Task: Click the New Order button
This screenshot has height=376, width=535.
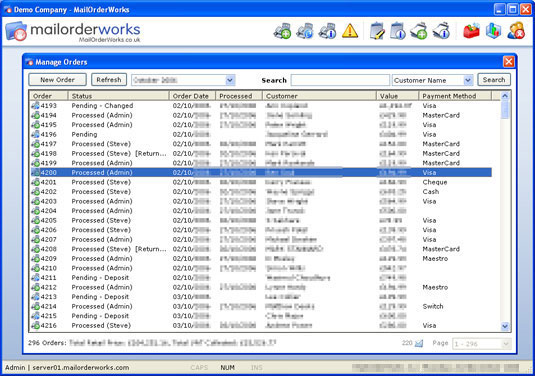Action: (x=57, y=80)
